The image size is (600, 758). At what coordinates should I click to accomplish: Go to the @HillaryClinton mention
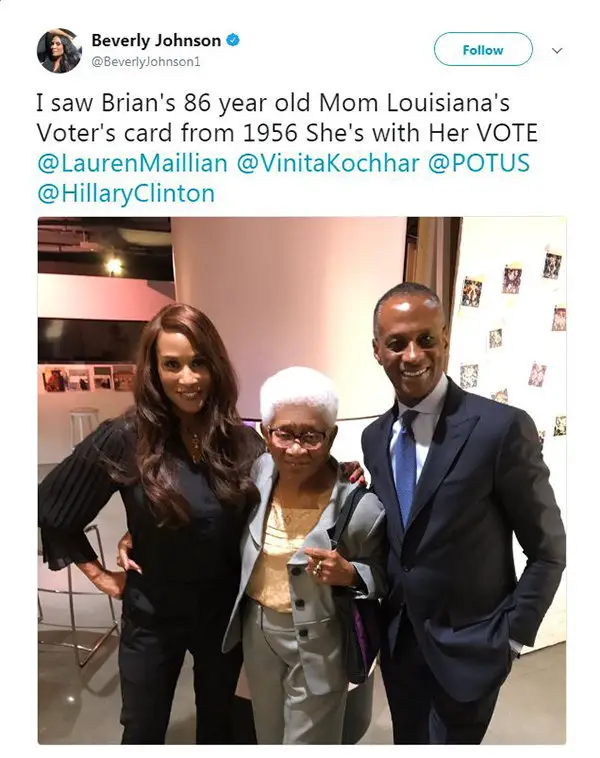(x=126, y=193)
